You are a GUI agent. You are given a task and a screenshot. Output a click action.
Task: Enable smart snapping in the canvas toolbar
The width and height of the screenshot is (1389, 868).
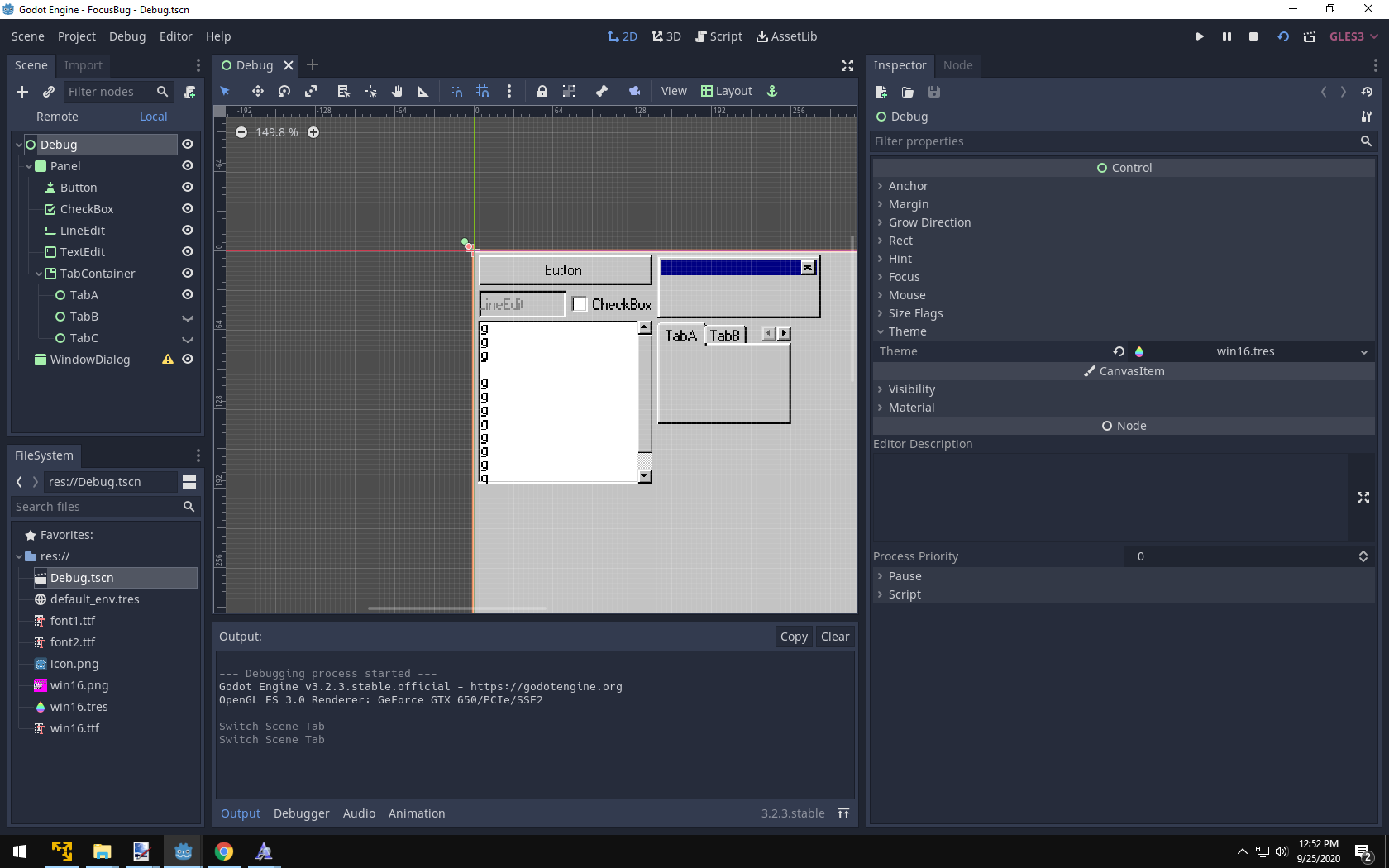click(456, 91)
